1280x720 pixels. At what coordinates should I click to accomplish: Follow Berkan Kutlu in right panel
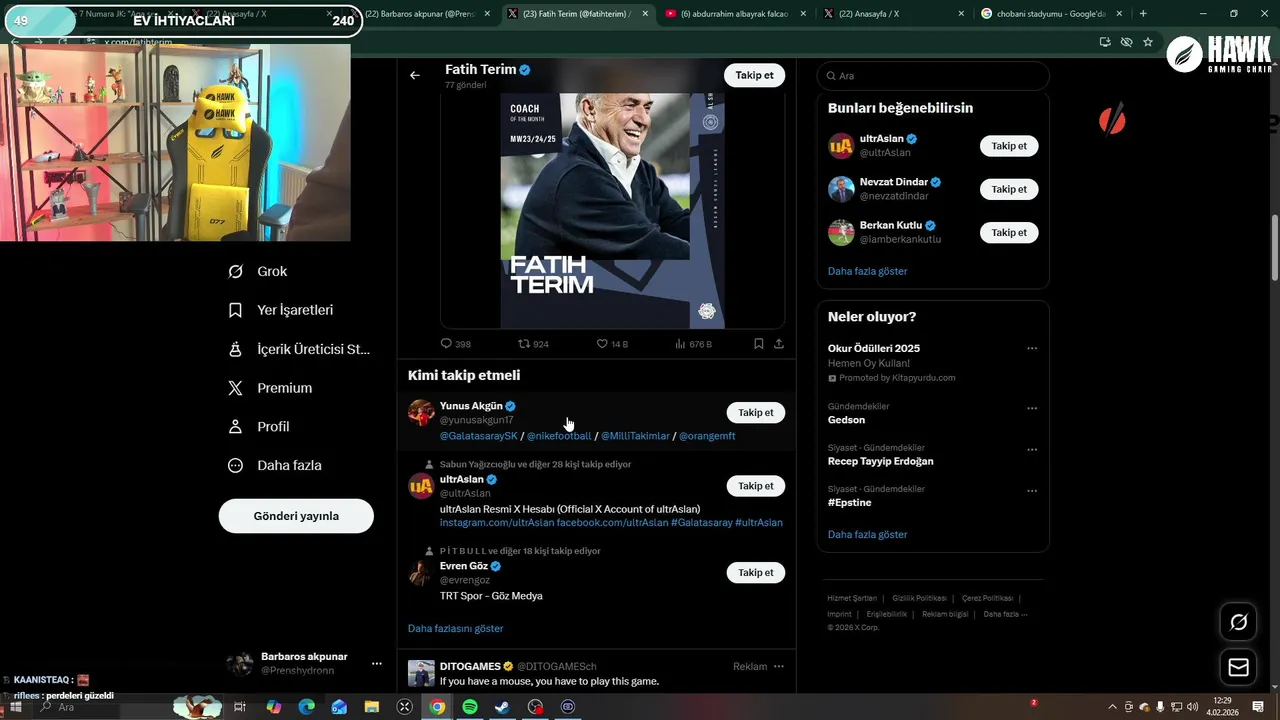click(x=1009, y=232)
